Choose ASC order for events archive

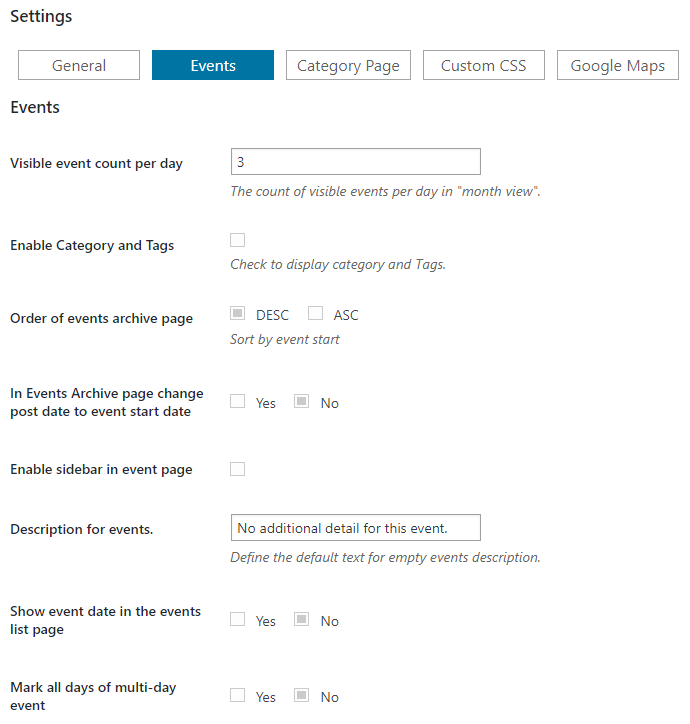pos(315,314)
